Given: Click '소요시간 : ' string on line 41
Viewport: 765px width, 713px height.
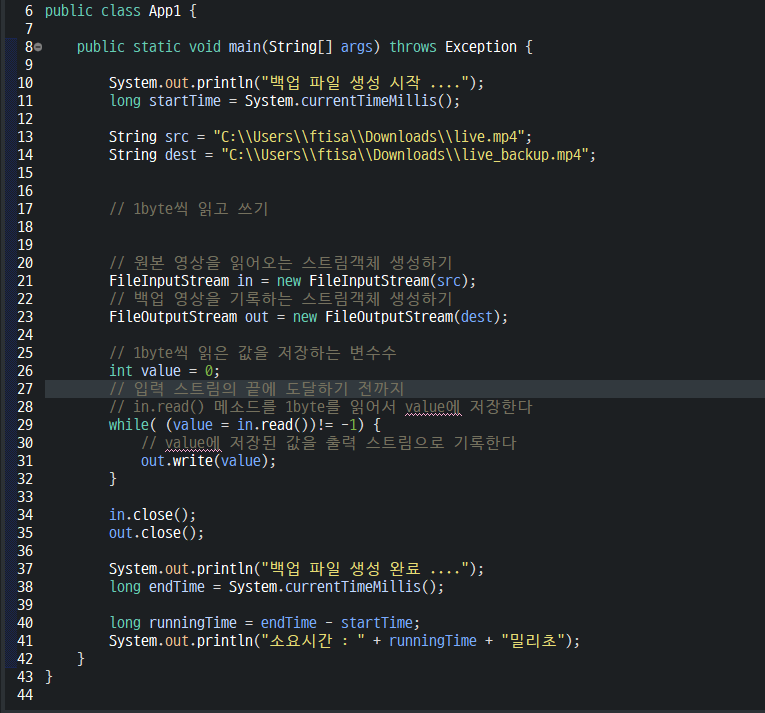Looking at the screenshot, I should pos(313,641).
